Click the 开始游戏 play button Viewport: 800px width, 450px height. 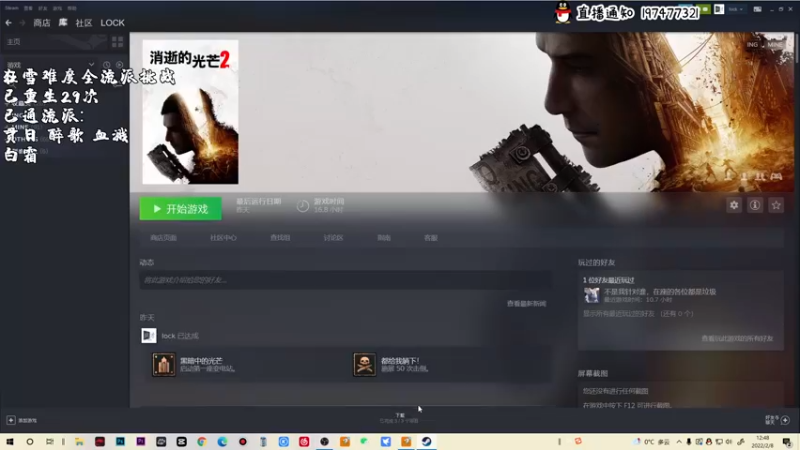pos(181,209)
